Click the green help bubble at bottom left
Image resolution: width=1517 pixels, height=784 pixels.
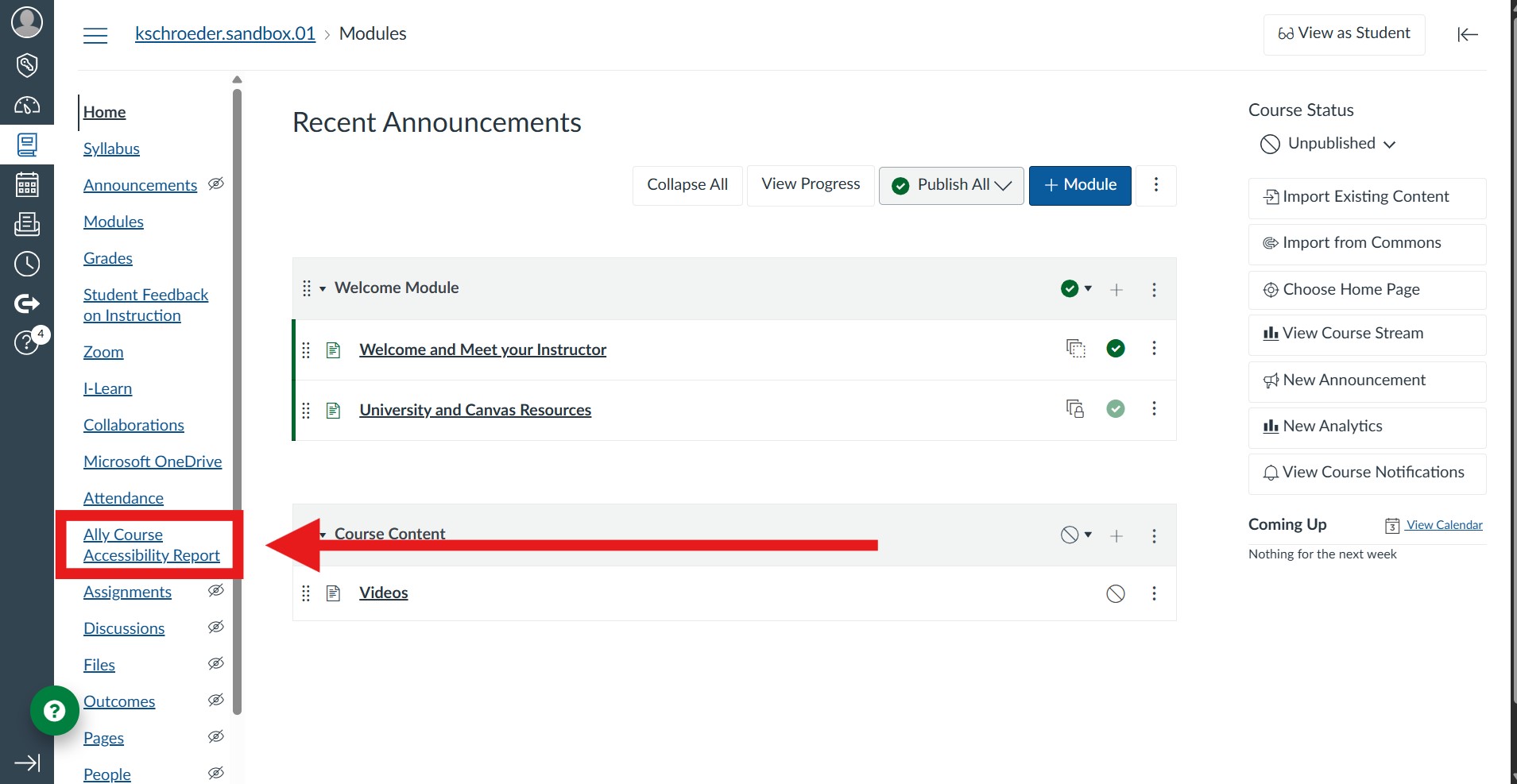pyautogui.click(x=53, y=710)
